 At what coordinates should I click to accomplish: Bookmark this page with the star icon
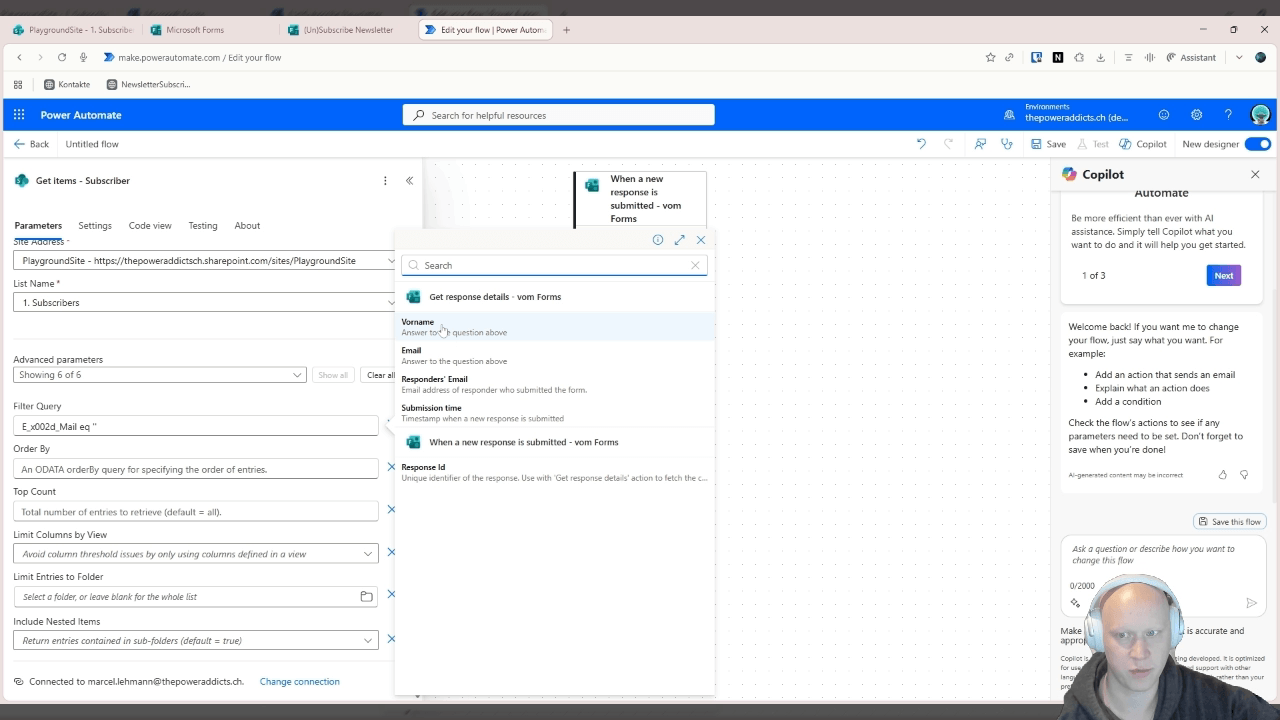(x=991, y=58)
